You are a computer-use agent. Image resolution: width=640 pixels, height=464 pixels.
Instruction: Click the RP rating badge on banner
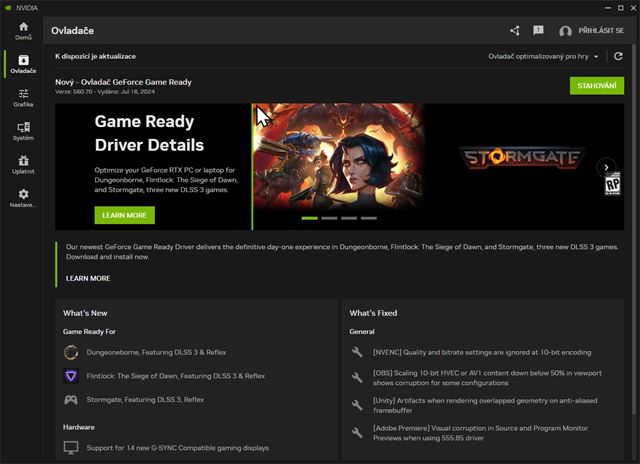click(613, 184)
